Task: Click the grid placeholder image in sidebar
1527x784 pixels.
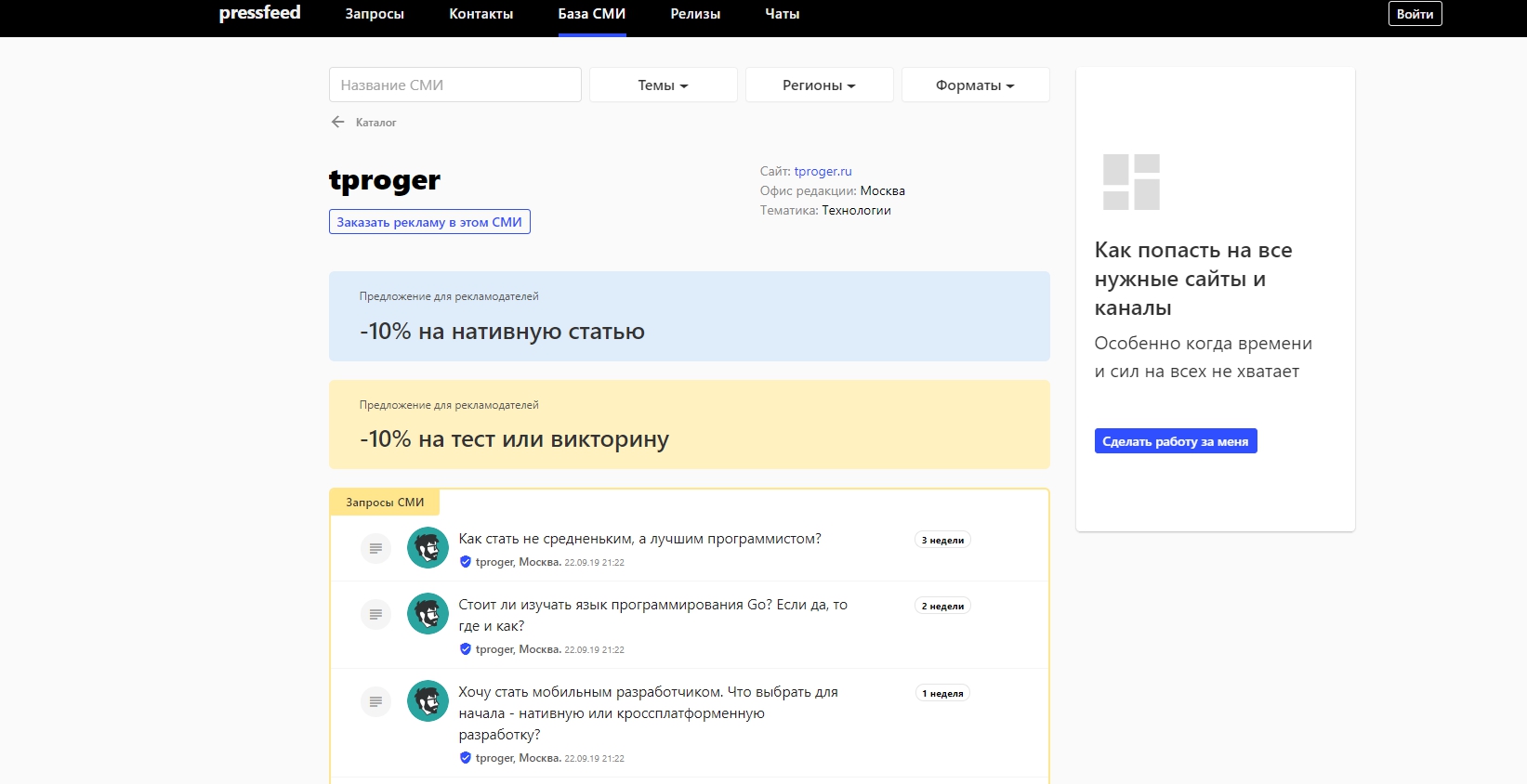Action: 1131,182
